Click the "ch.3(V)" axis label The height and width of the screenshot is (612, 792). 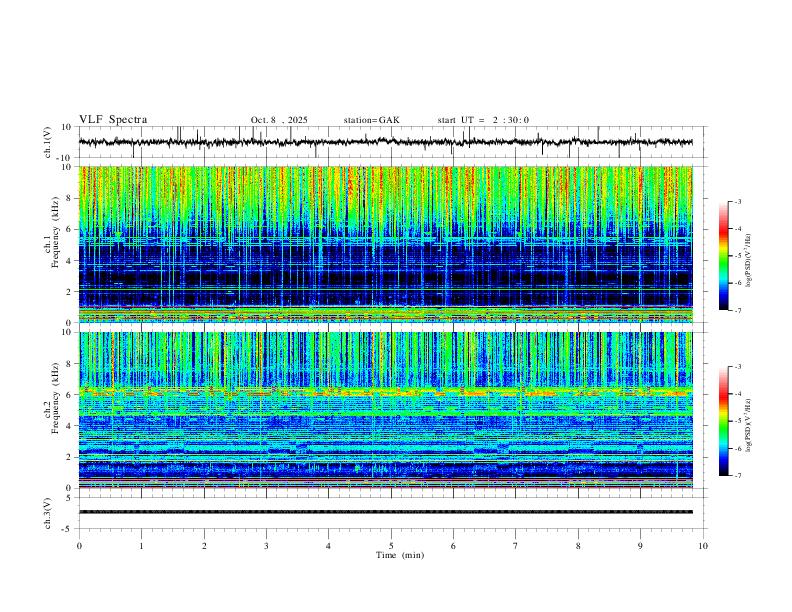[48, 513]
